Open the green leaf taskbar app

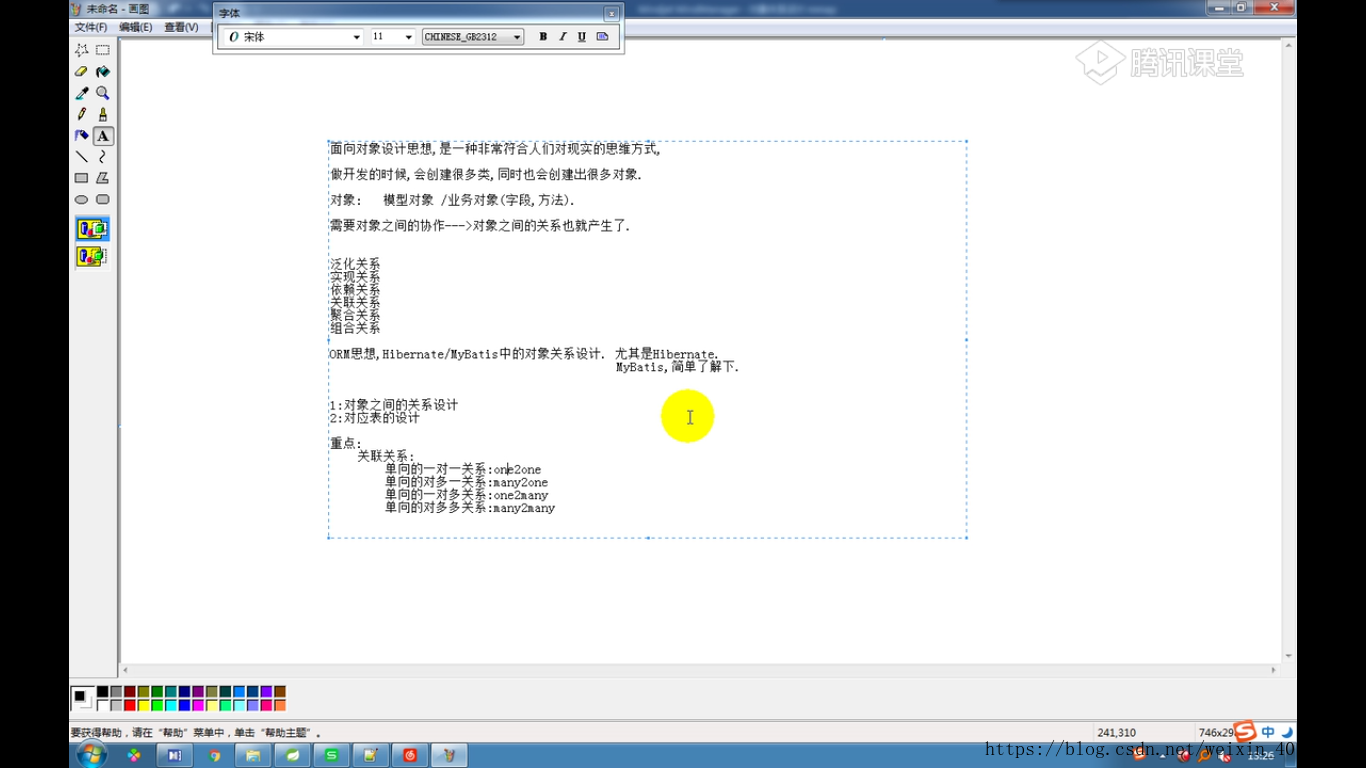292,755
